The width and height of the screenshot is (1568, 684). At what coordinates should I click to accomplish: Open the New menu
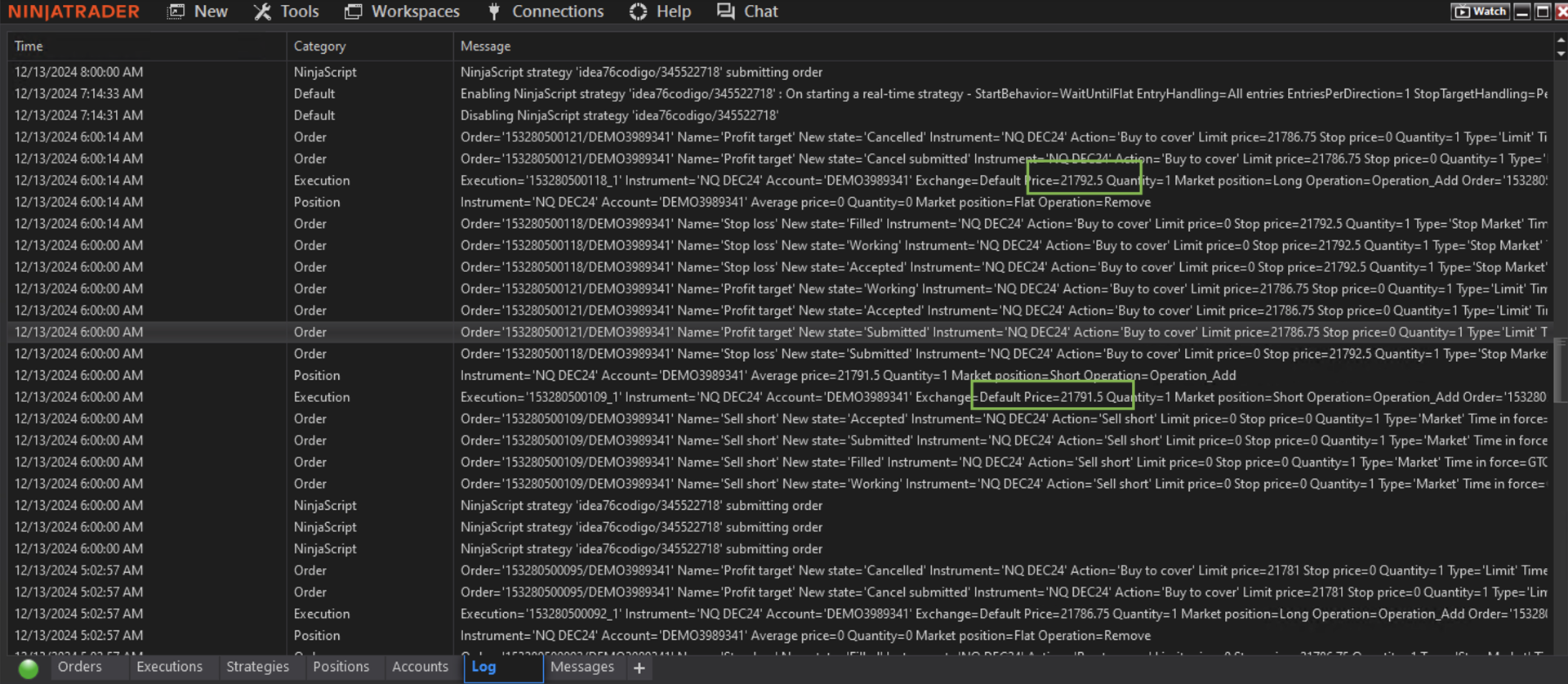click(198, 11)
